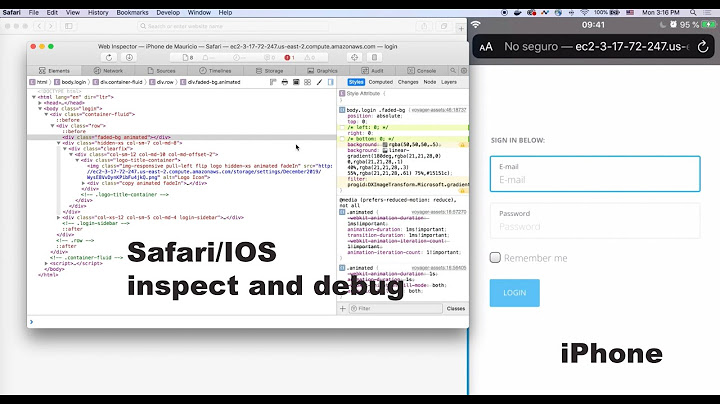Click Safari back arrow in background window
The image size is (720, 404).
tap(39, 26)
